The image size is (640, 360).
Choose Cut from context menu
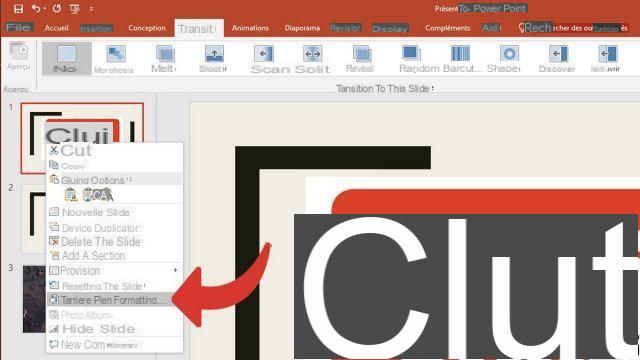pos(114,151)
